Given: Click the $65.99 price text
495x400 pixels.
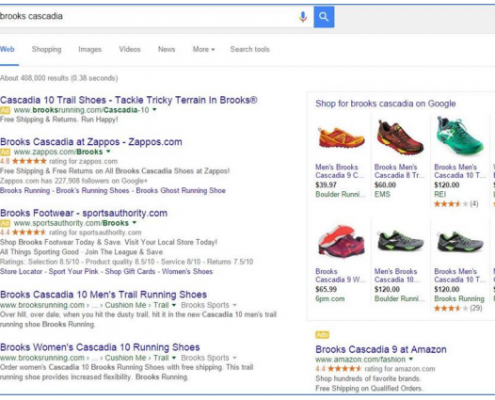Looking at the screenshot, I should coord(326,289).
